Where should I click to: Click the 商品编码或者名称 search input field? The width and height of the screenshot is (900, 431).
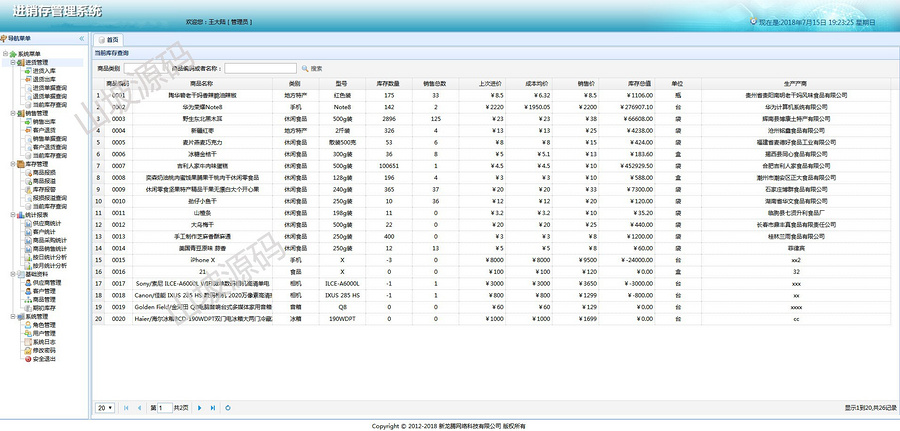click(261, 68)
